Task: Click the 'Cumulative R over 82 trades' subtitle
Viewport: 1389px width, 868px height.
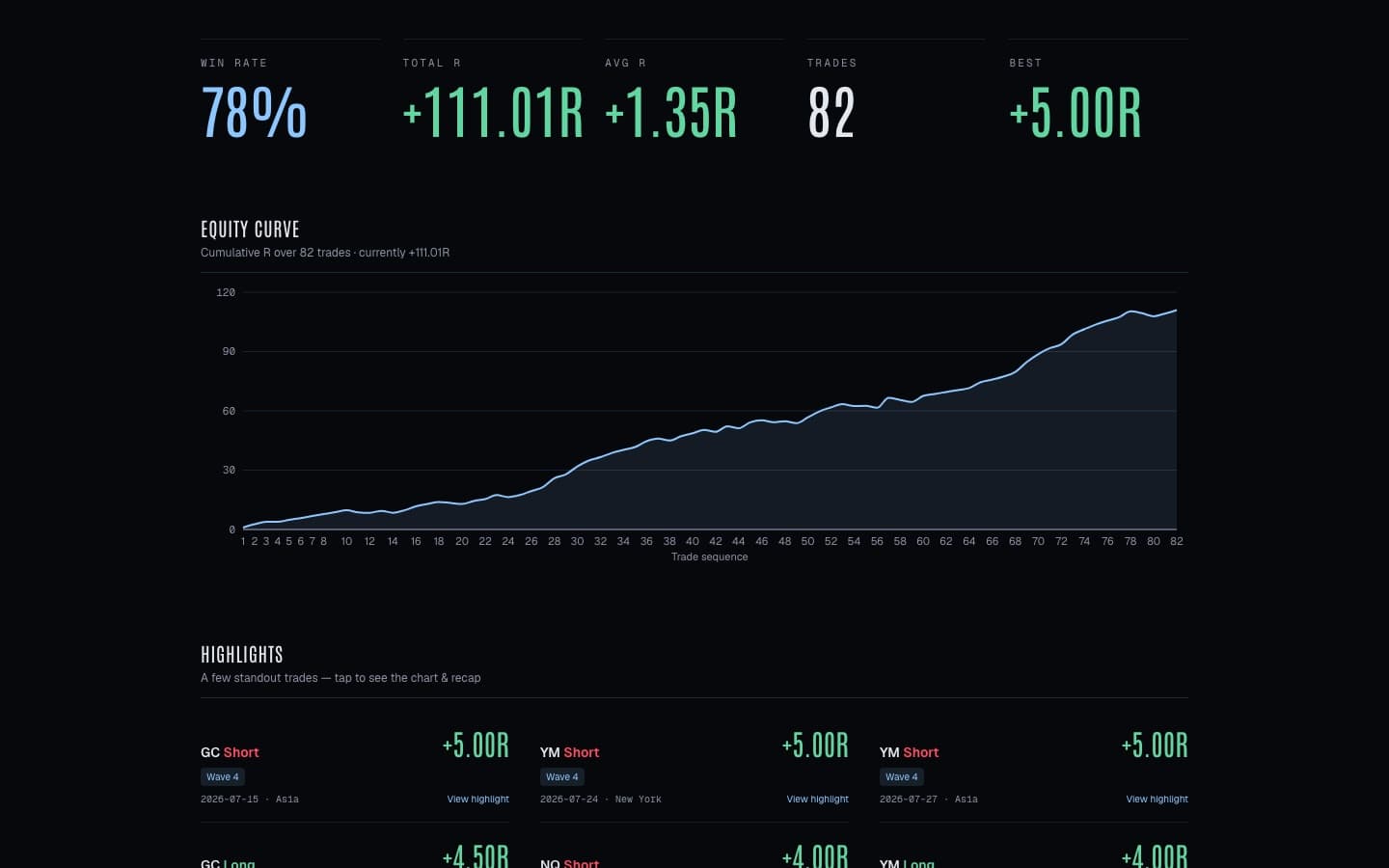Action: (325, 253)
